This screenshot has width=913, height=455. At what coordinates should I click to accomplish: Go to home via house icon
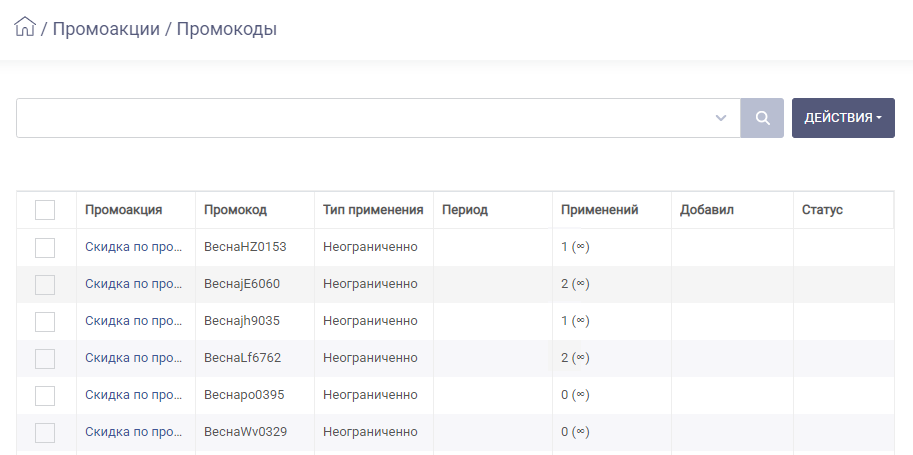[25, 27]
